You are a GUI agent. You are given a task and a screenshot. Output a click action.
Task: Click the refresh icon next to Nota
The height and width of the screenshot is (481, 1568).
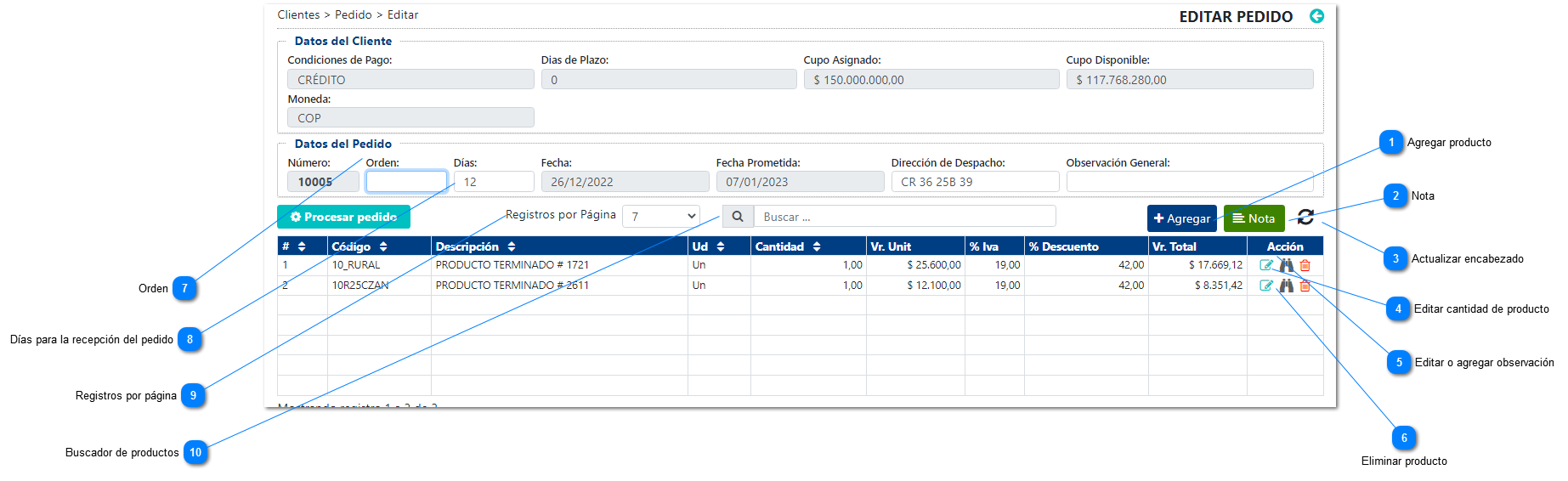point(1305,218)
